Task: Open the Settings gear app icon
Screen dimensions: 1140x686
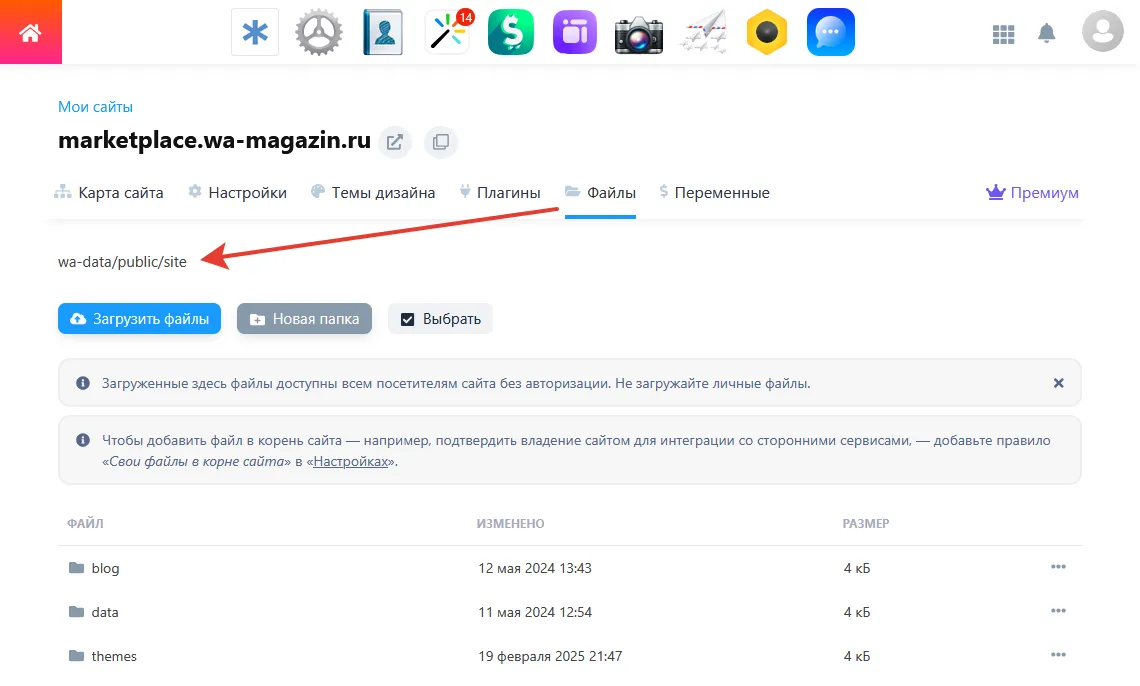Action: tap(319, 31)
